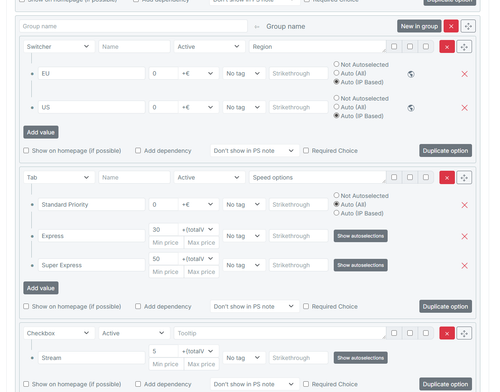Delete the Region switcher option
Screen dimensions: 500x392
coord(447,47)
